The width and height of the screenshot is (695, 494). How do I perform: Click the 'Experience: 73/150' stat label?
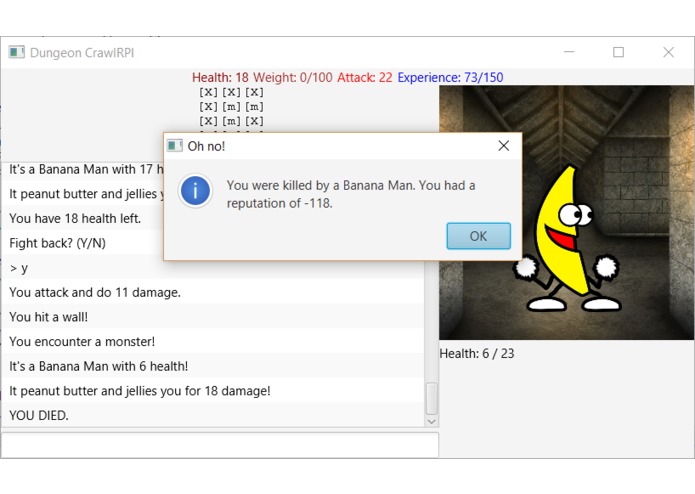(x=450, y=78)
